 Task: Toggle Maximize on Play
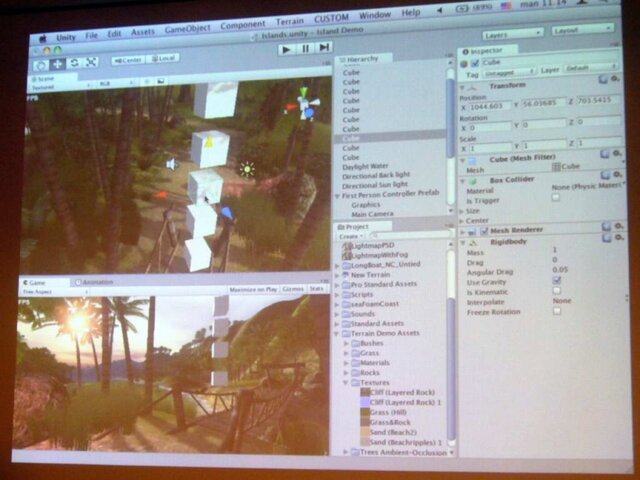(253, 289)
